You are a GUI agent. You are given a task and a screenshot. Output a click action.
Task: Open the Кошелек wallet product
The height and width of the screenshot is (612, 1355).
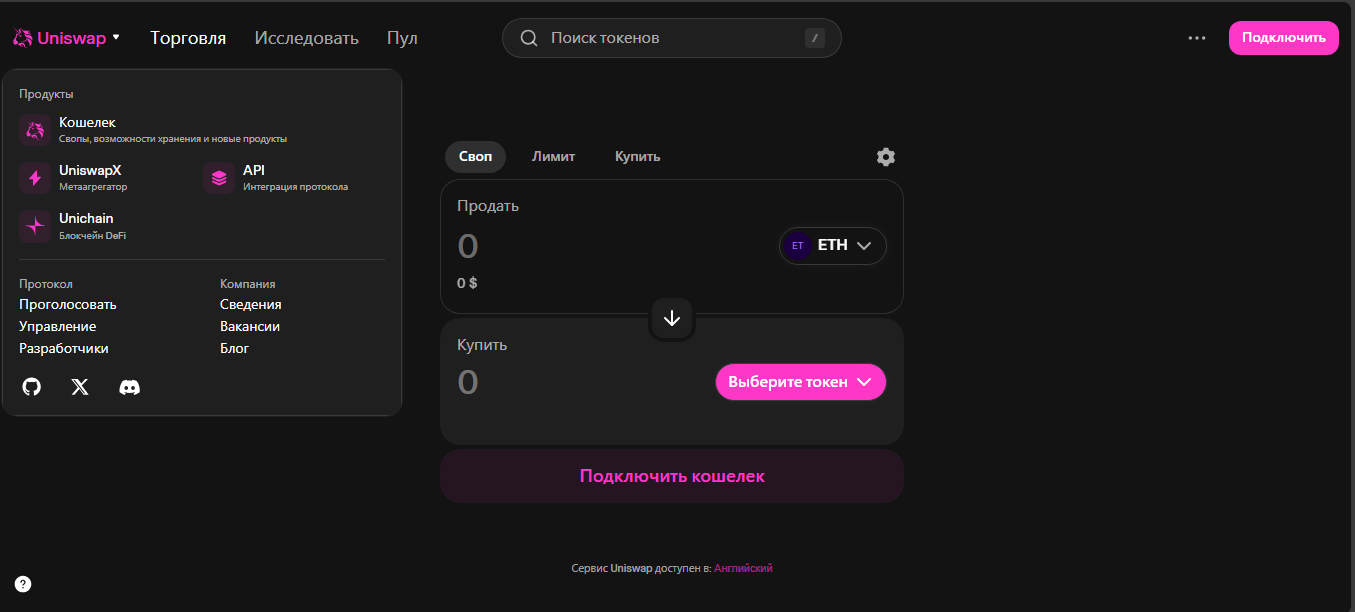coord(87,129)
